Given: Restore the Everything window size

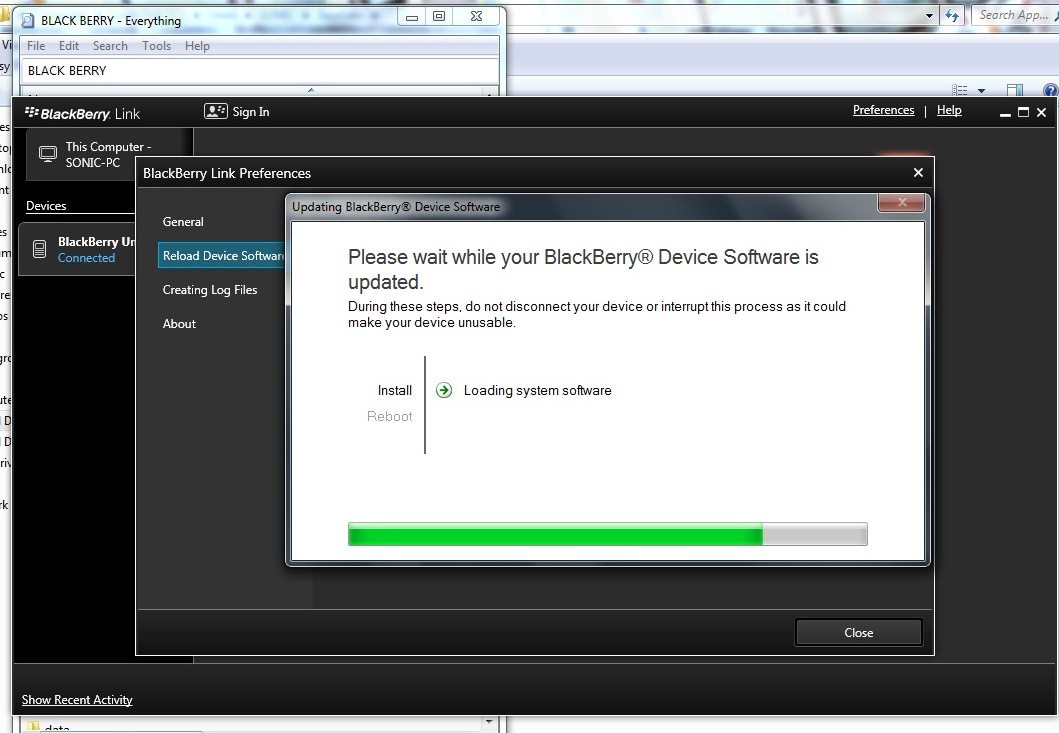Looking at the screenshot, I should [x=439, y=16].
